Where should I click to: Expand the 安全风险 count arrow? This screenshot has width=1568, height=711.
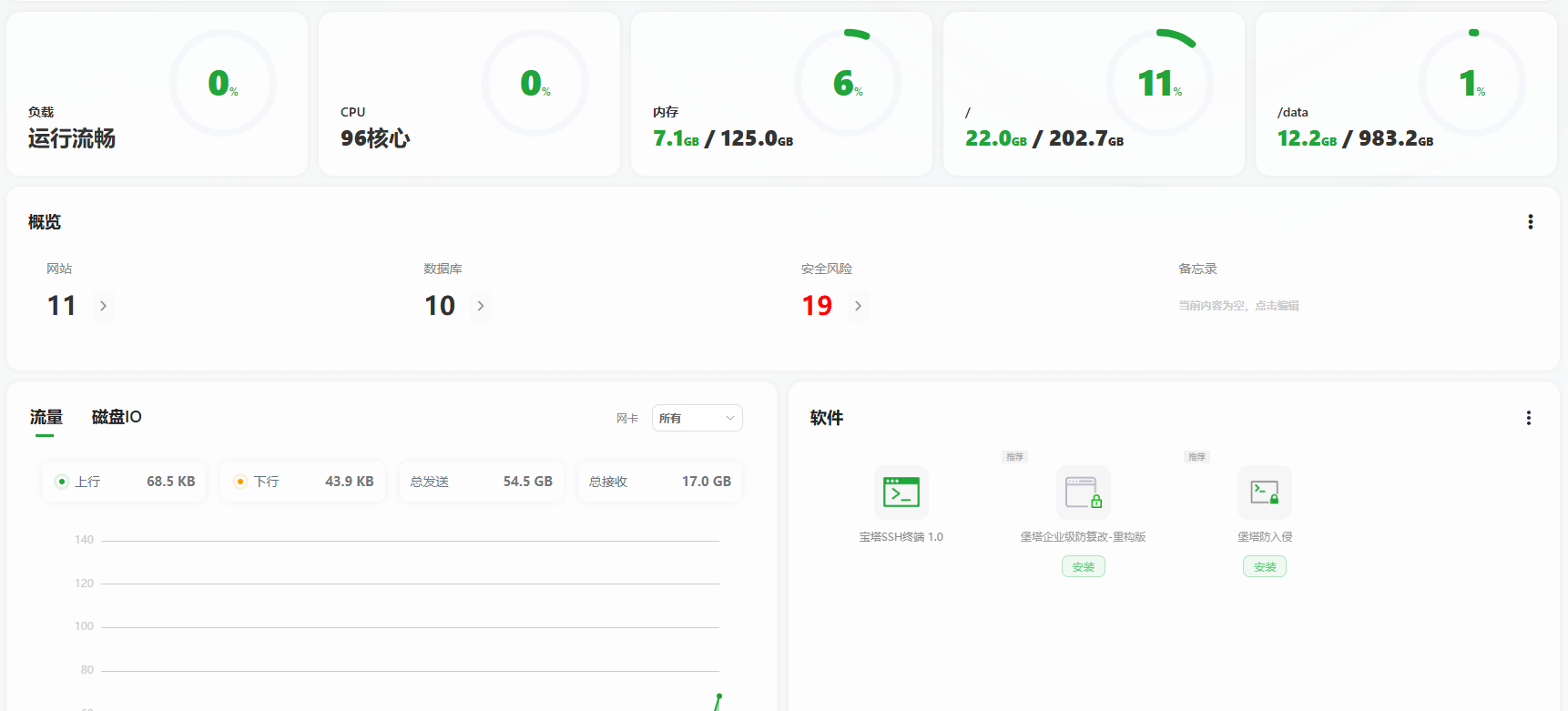(858, 306)
